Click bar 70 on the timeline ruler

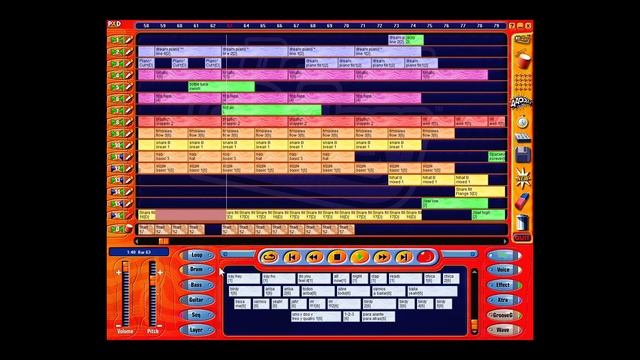click(346, 26)
